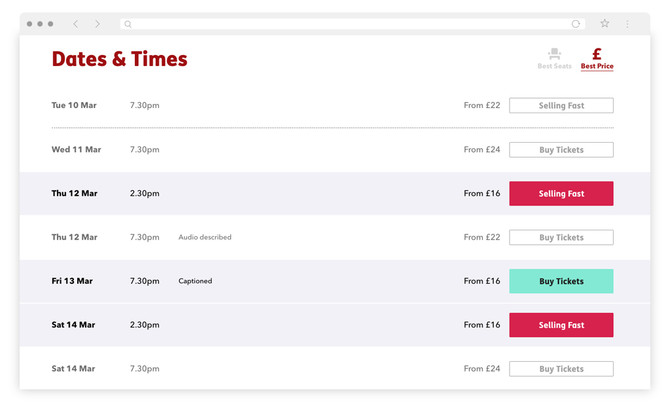
Task: Click Selling Fast for Tue 10 Mar
Action: [x=561, y=106]
